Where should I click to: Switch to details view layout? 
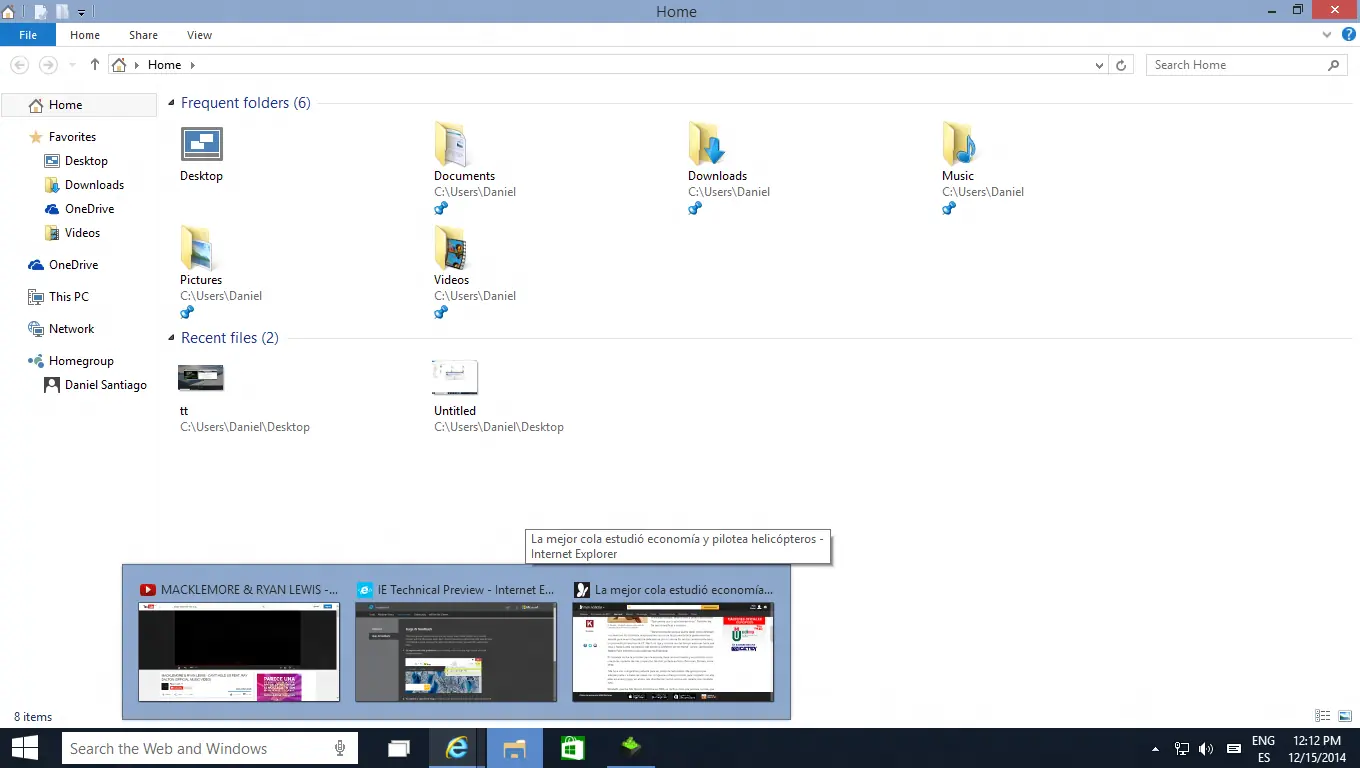(1322, 716)
